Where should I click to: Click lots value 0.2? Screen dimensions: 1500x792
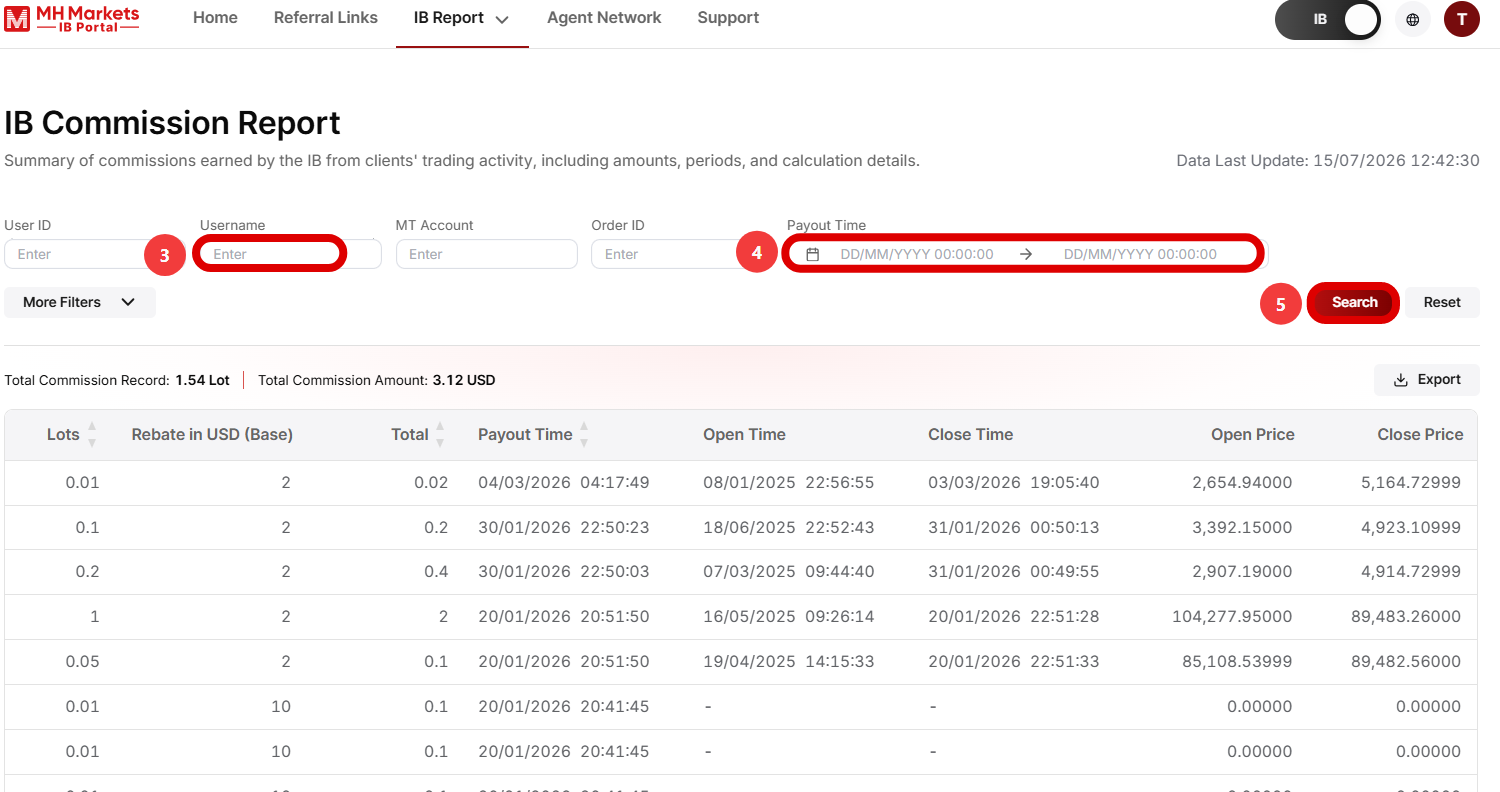click(x=87, y=572)
